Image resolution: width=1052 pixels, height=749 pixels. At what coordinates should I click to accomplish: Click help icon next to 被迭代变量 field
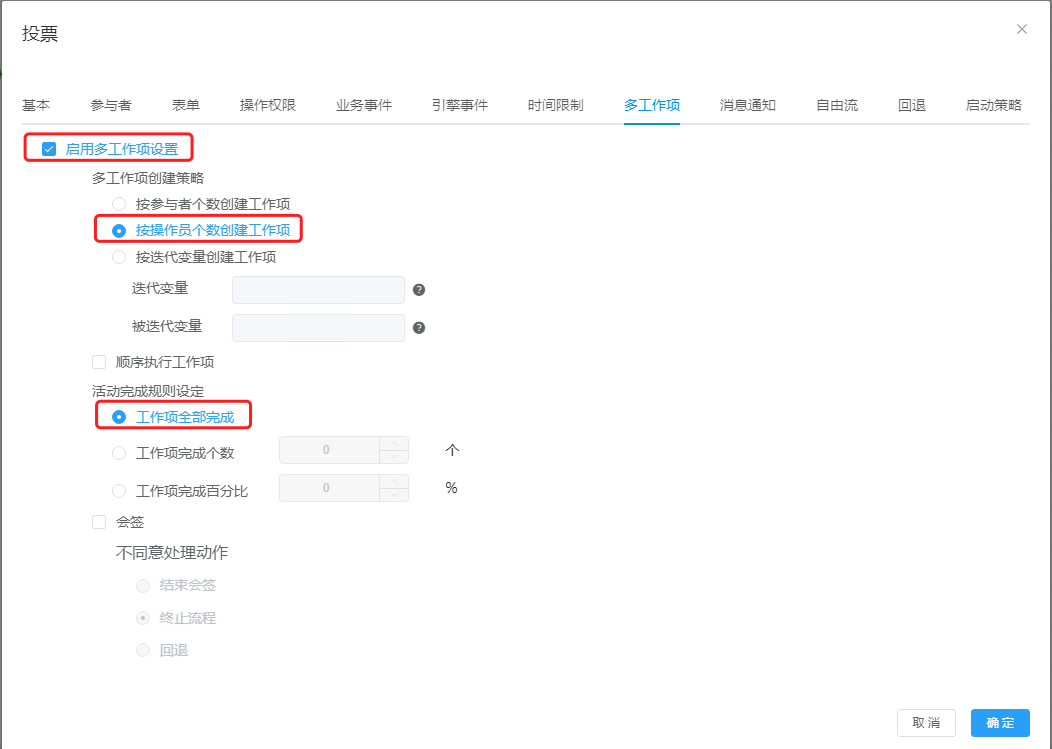(x=419, y=327)
